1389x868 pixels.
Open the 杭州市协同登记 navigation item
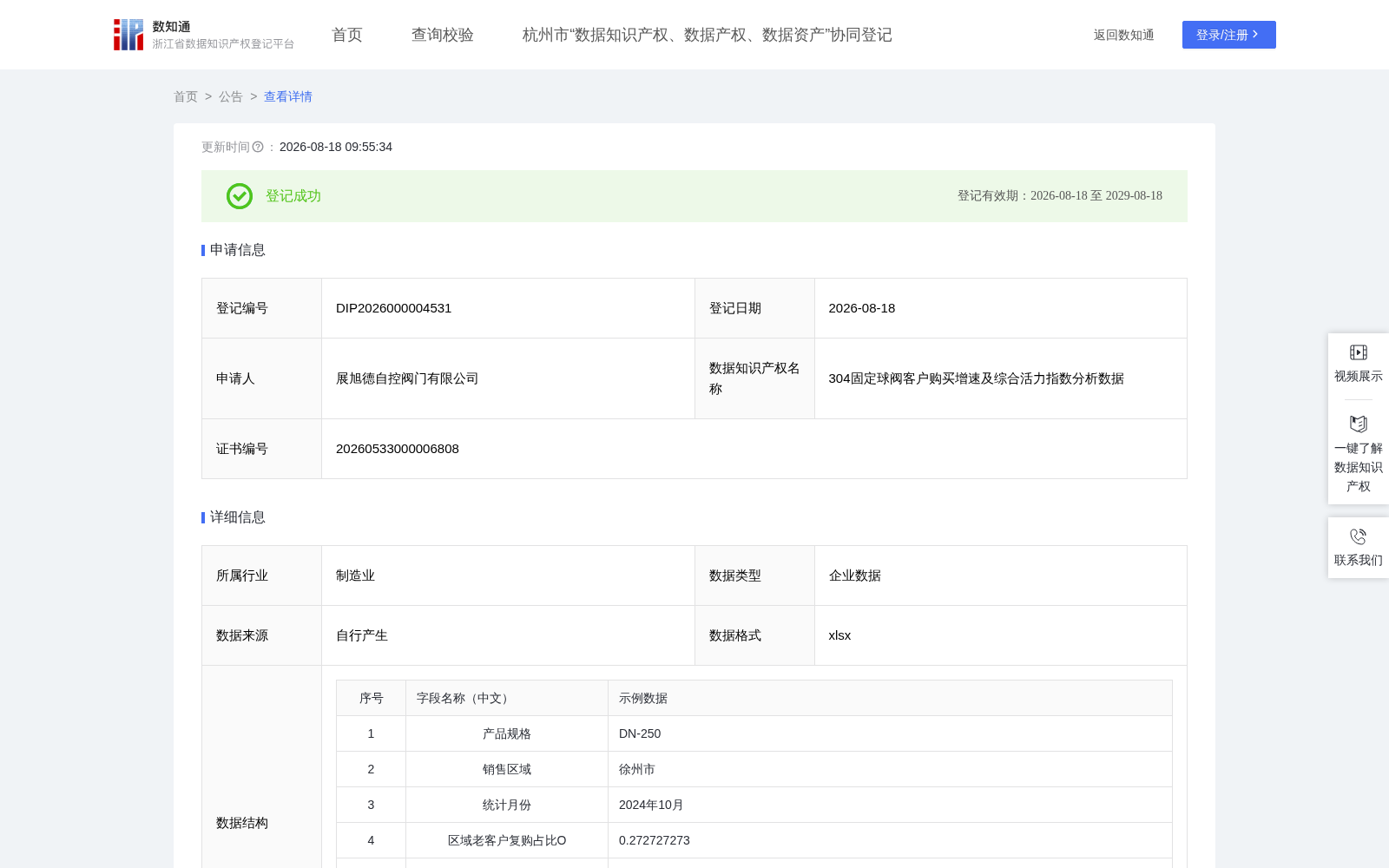click(x=708, y=35)
